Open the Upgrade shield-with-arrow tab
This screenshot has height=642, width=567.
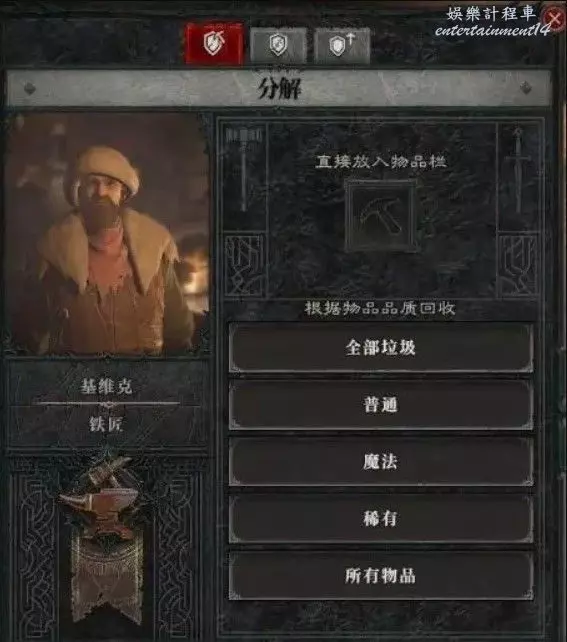pyautogui.click(x=342, y=45)
